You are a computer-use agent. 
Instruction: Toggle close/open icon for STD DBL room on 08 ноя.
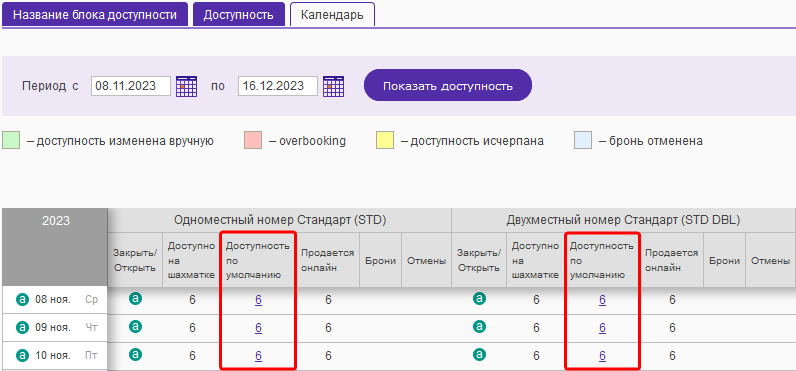pos(479,298)
